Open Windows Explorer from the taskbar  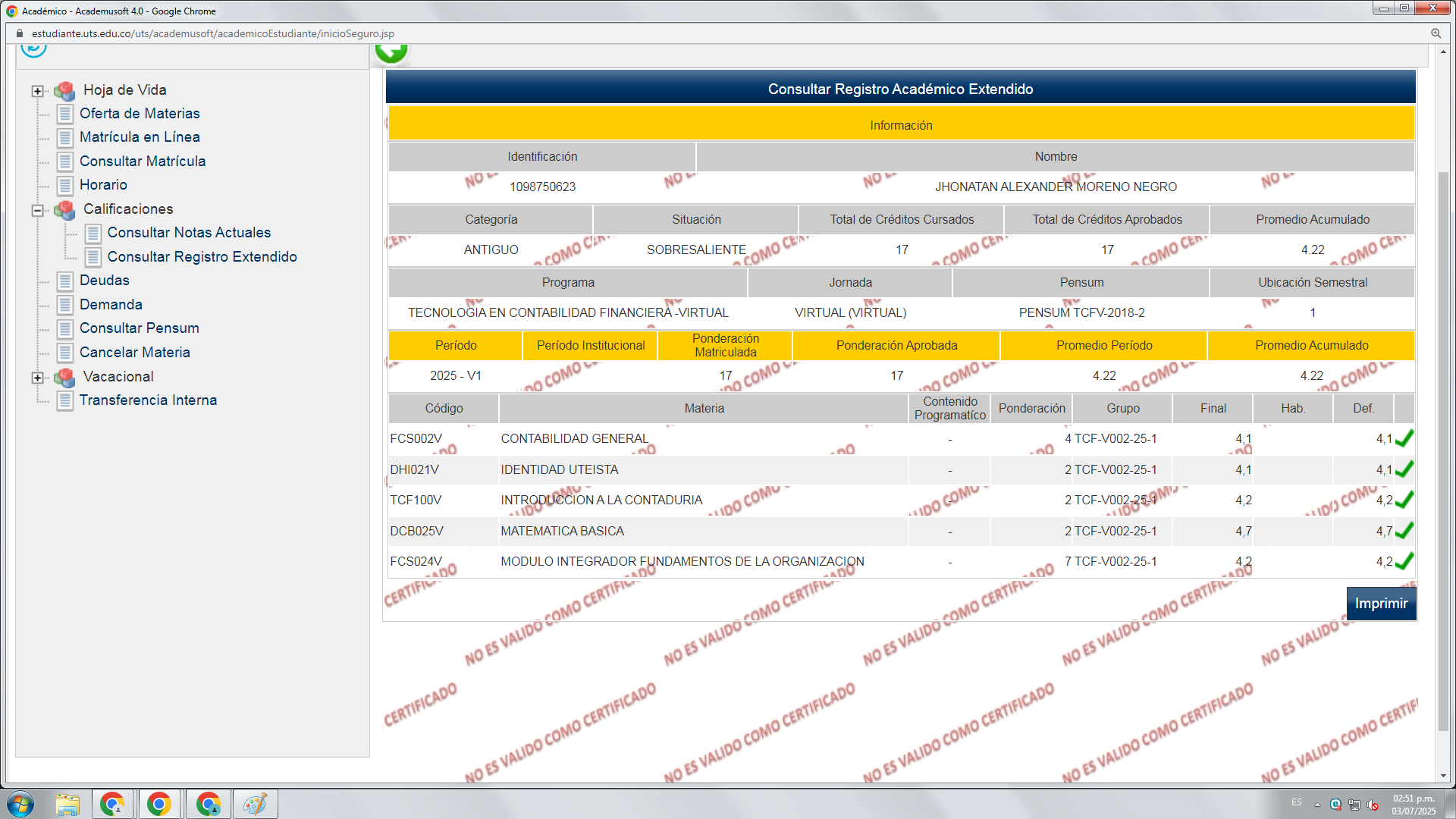coord(67,804)
